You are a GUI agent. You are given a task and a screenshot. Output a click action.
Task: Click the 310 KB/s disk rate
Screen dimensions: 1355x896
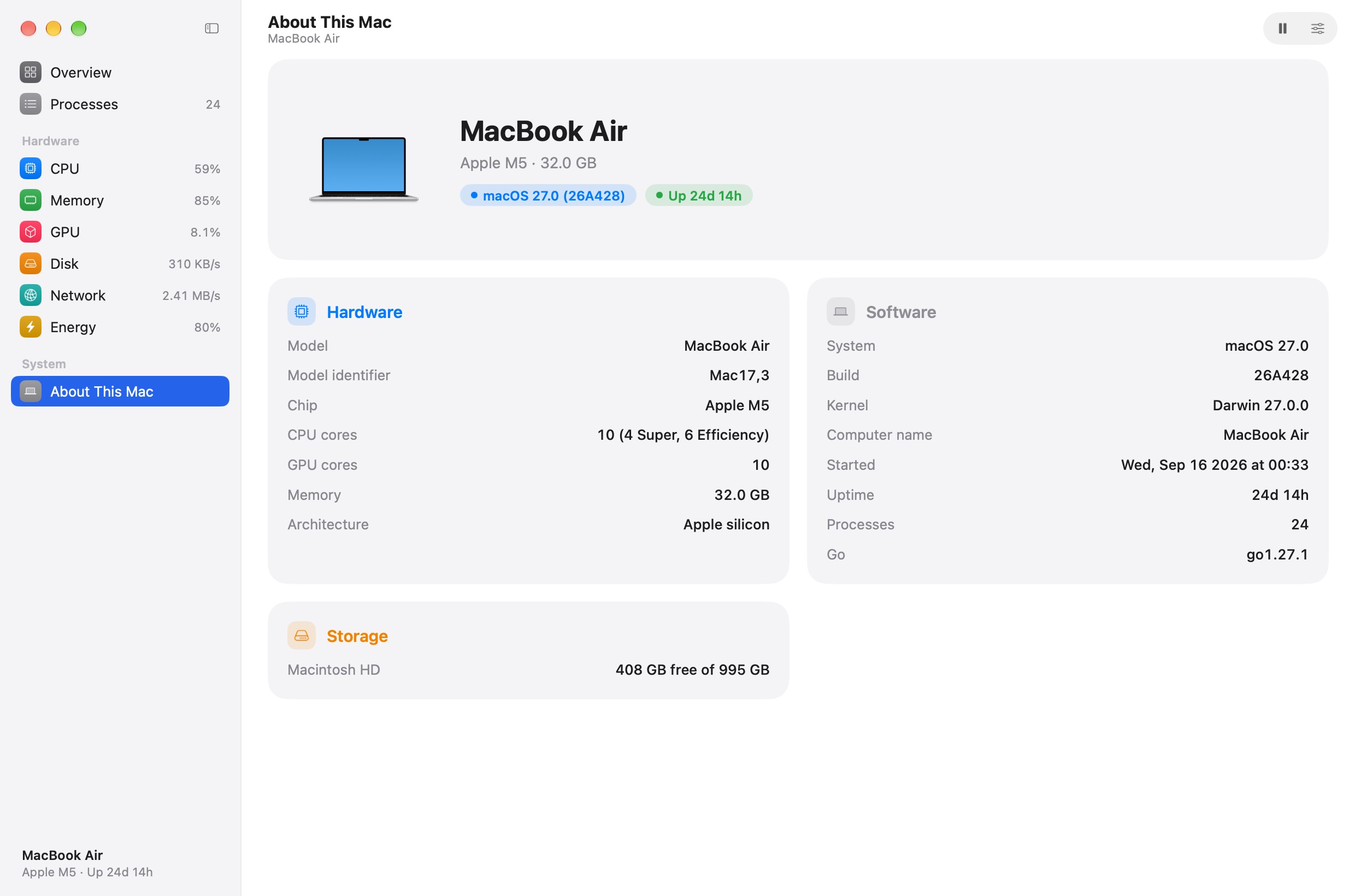(x=194, y=264)
